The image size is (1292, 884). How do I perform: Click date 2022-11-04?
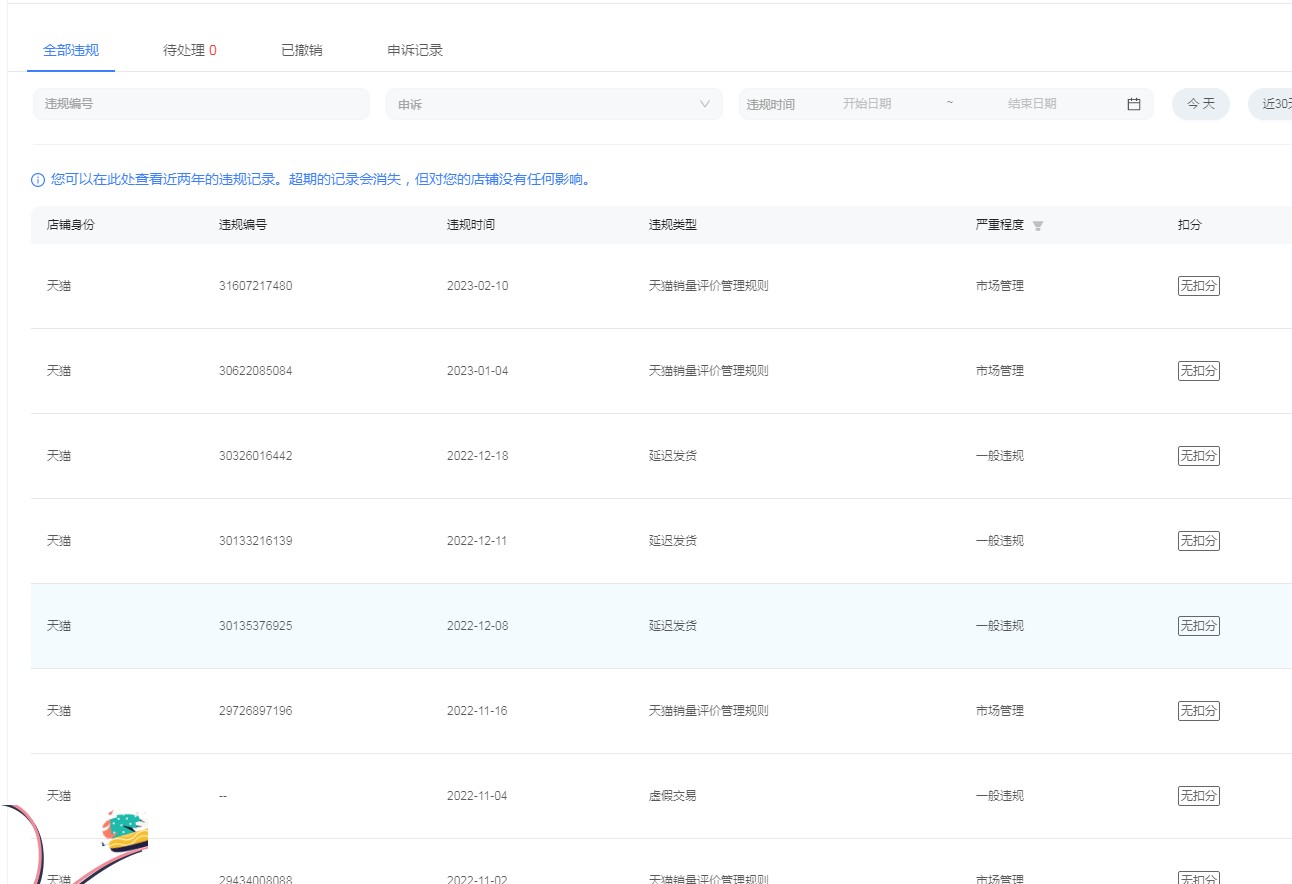478,796
